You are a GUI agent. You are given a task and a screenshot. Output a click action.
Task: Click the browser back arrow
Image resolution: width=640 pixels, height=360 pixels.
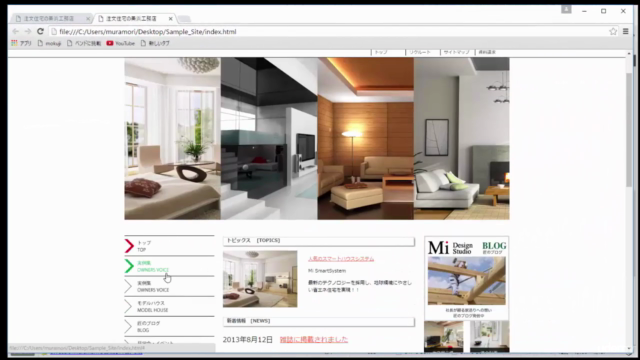coord(16,31)
